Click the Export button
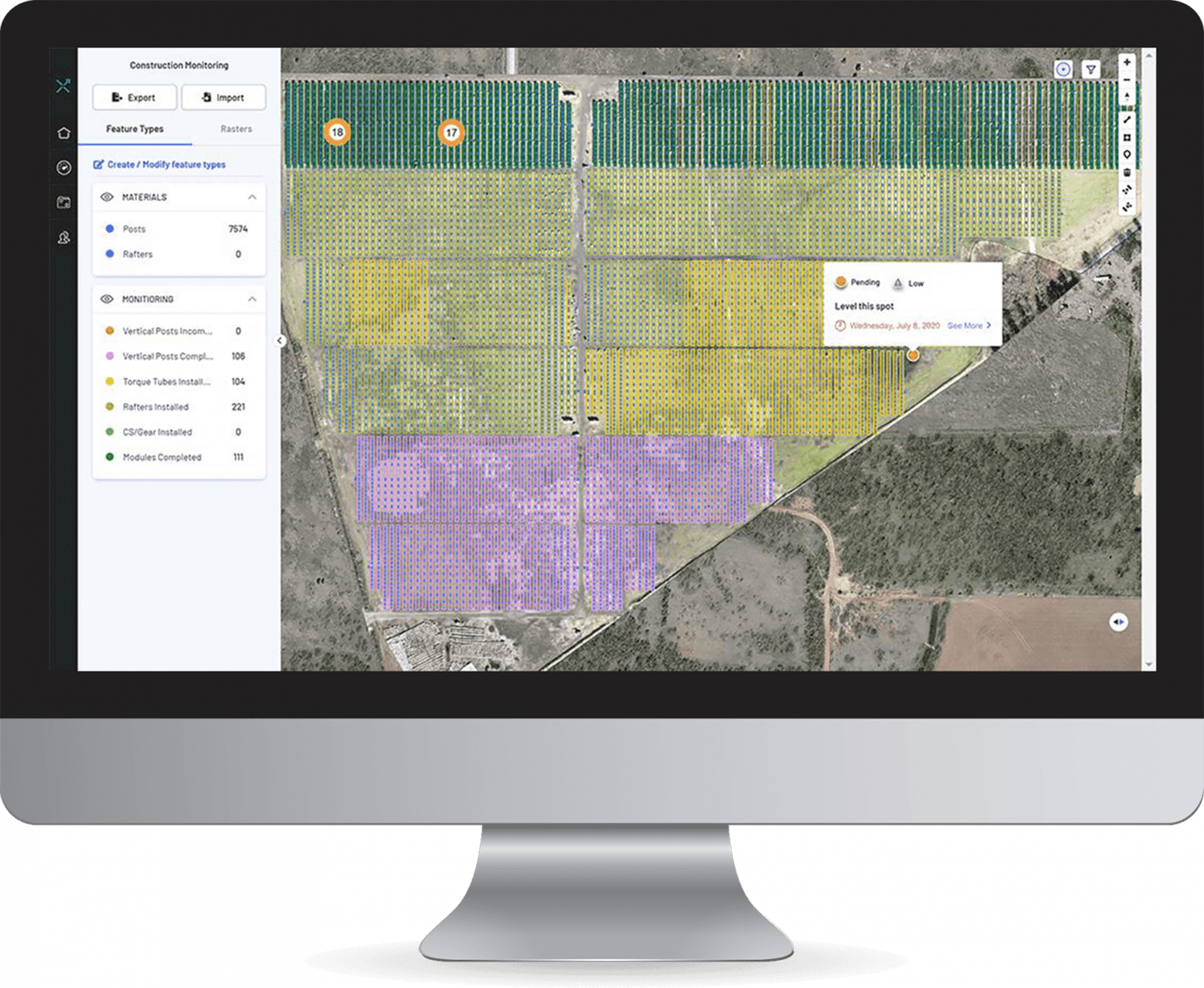Viewport: 1204px width, 988px height. pyautogui.click(x=134, y=98)
